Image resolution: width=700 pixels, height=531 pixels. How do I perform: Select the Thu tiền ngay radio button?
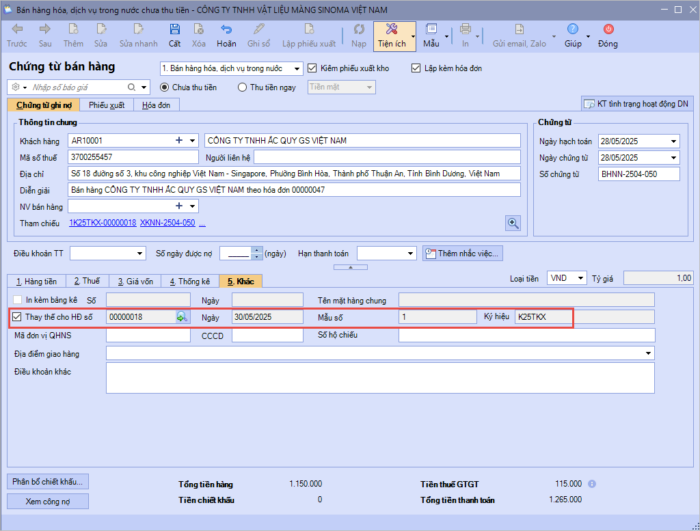(x=243, y=87)
